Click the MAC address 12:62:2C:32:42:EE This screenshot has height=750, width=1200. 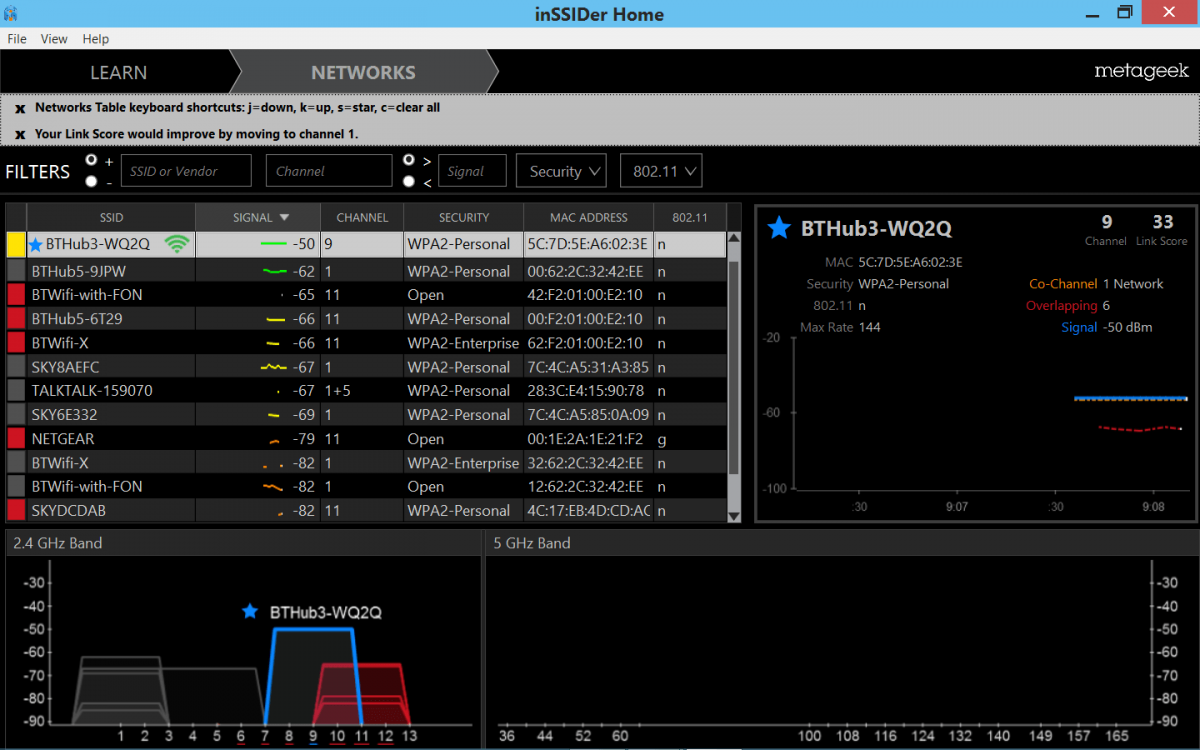[x=587, y=486]
